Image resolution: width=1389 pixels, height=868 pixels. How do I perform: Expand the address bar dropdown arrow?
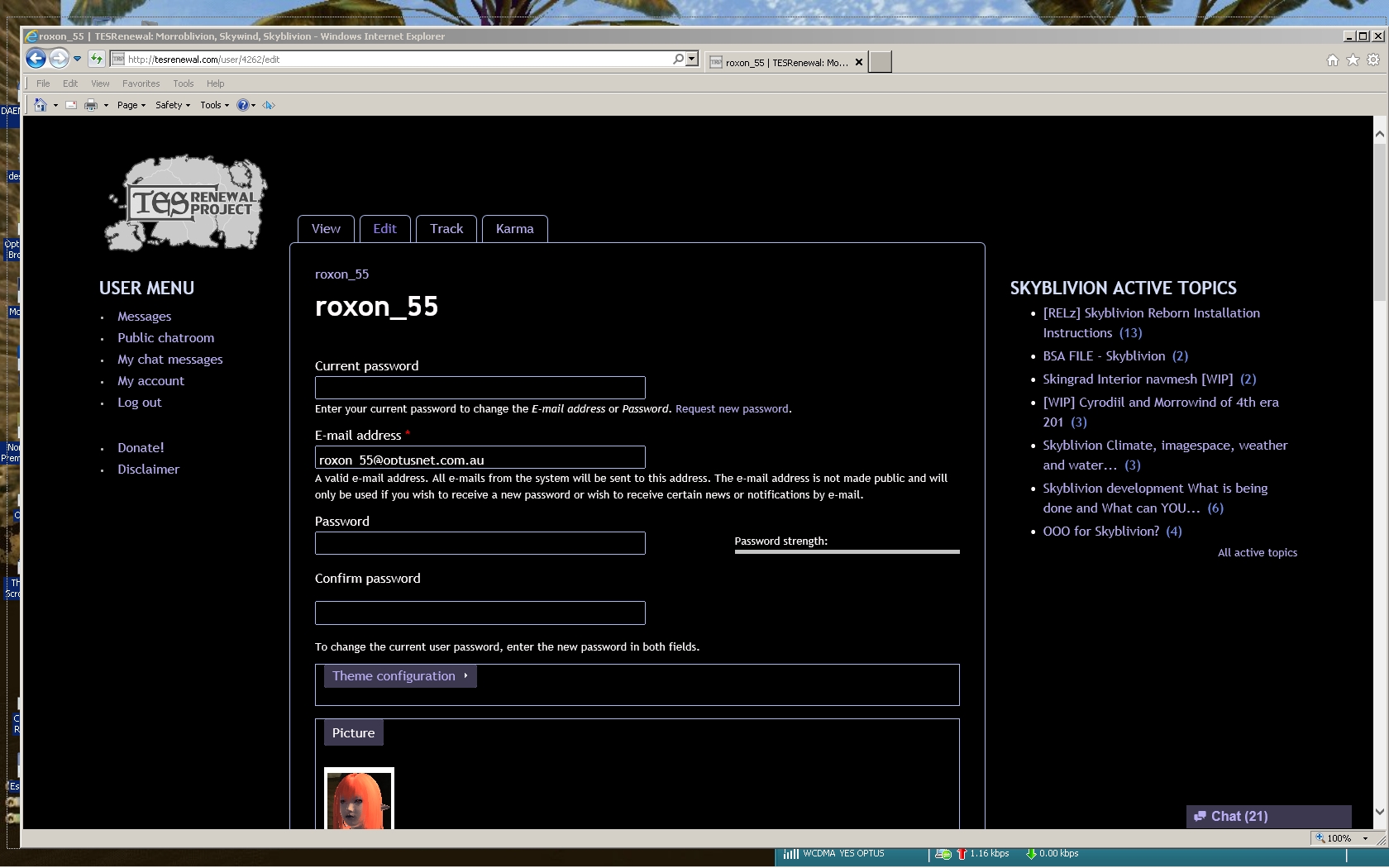pyautogui.click(x=692, y=59)
